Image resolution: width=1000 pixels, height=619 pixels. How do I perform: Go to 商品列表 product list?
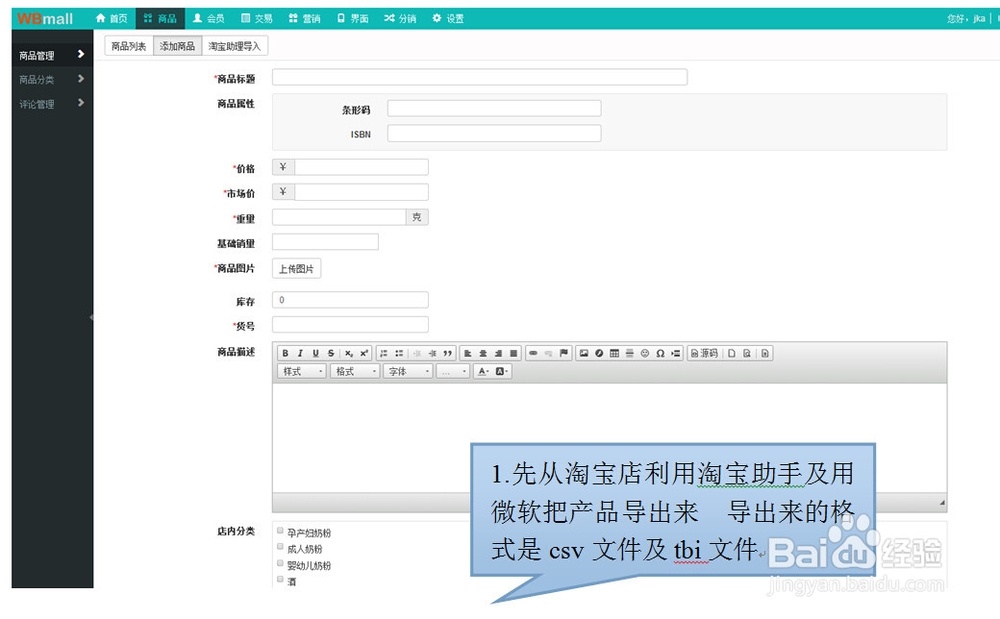[128, 45]
